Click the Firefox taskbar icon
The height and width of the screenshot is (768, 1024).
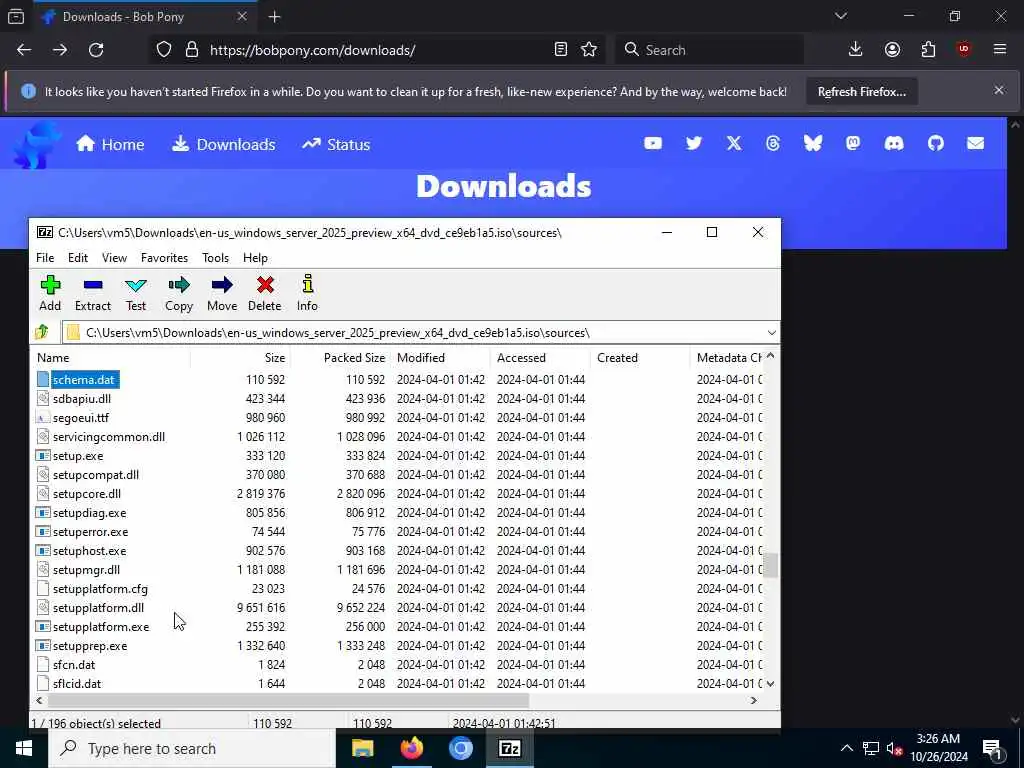[411, 748]
